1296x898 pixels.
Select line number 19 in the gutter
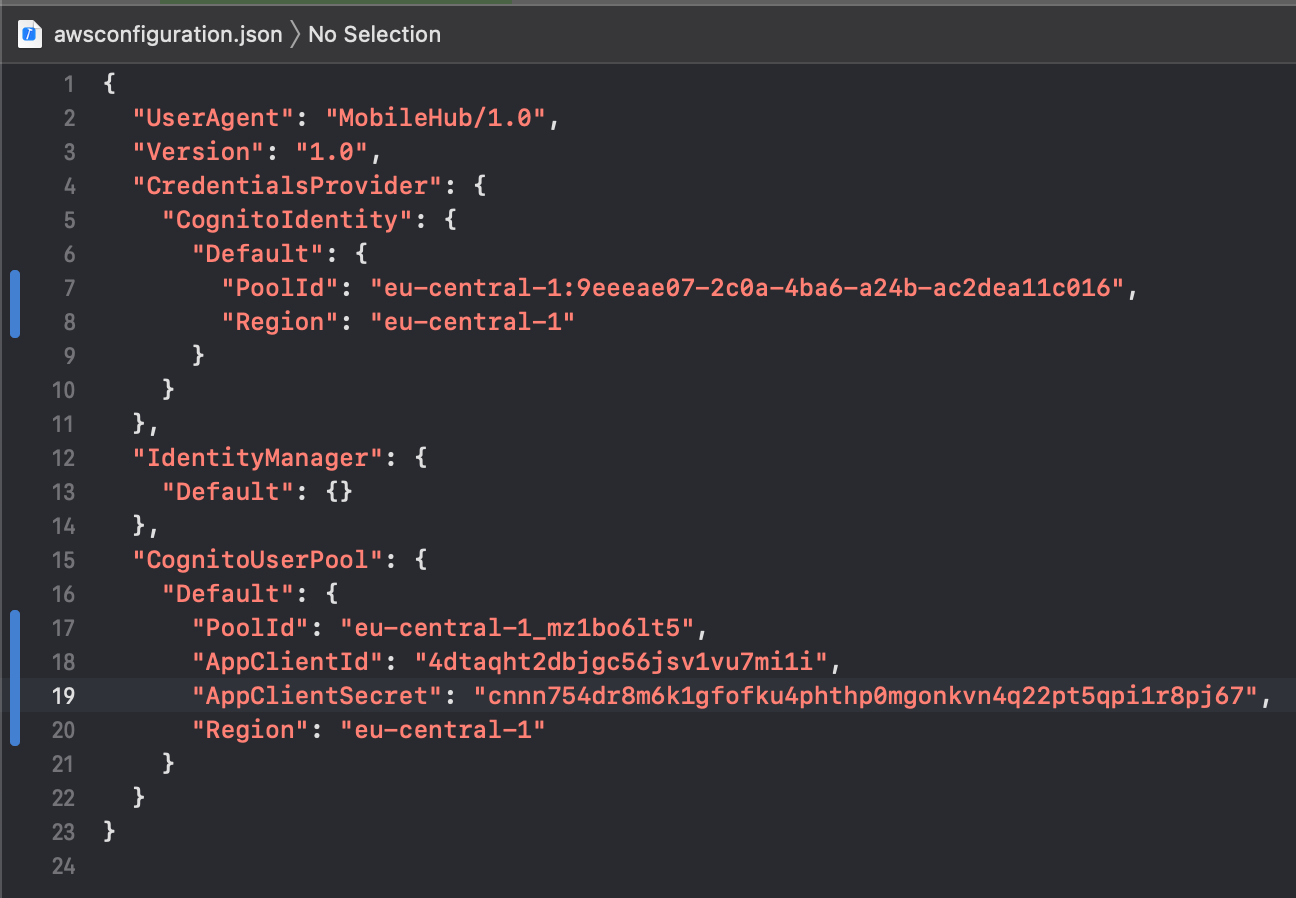click(x=63, y=695)
